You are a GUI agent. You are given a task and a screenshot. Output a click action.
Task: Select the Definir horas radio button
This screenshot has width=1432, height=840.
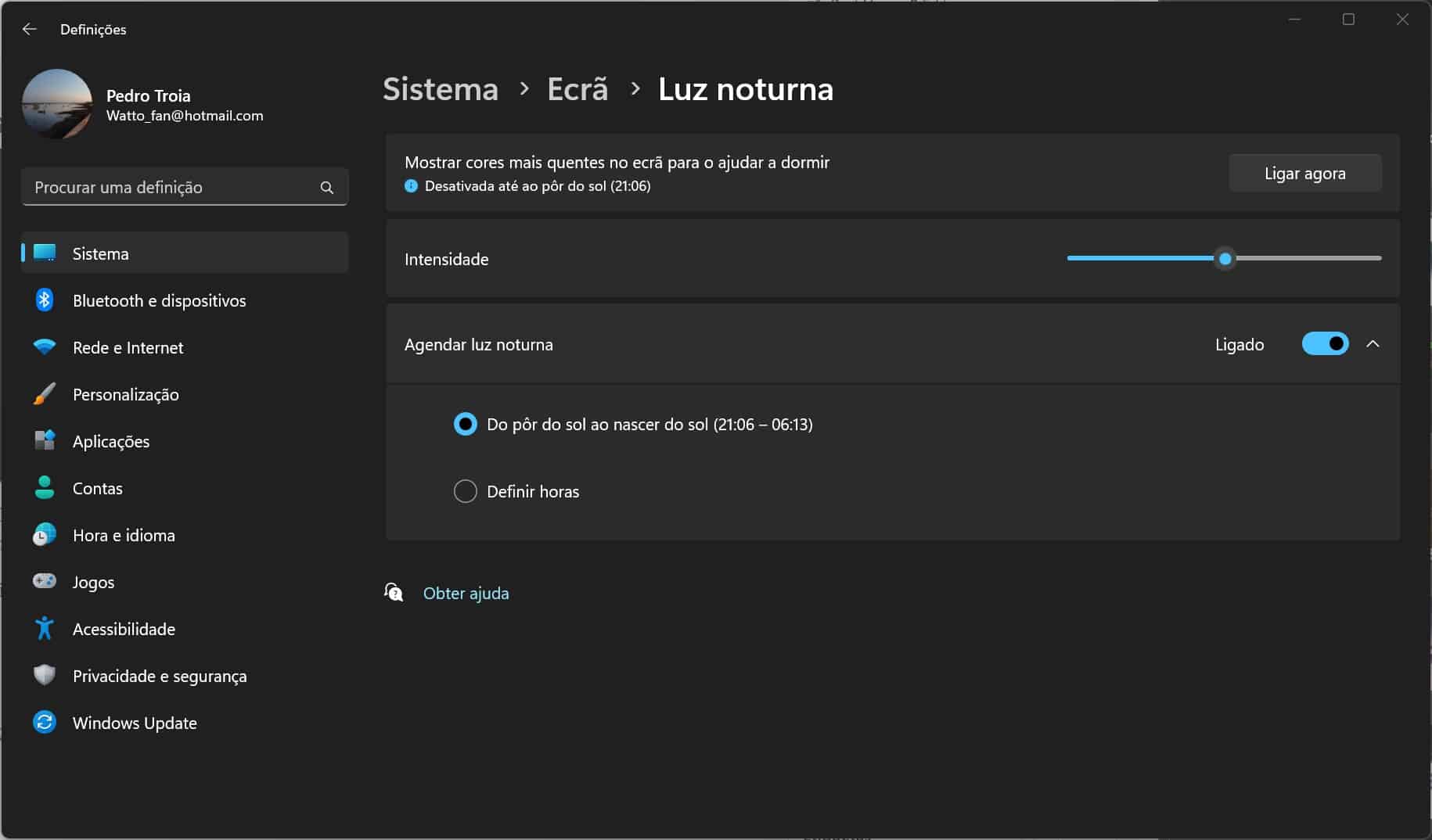click(x=466, y=491)
